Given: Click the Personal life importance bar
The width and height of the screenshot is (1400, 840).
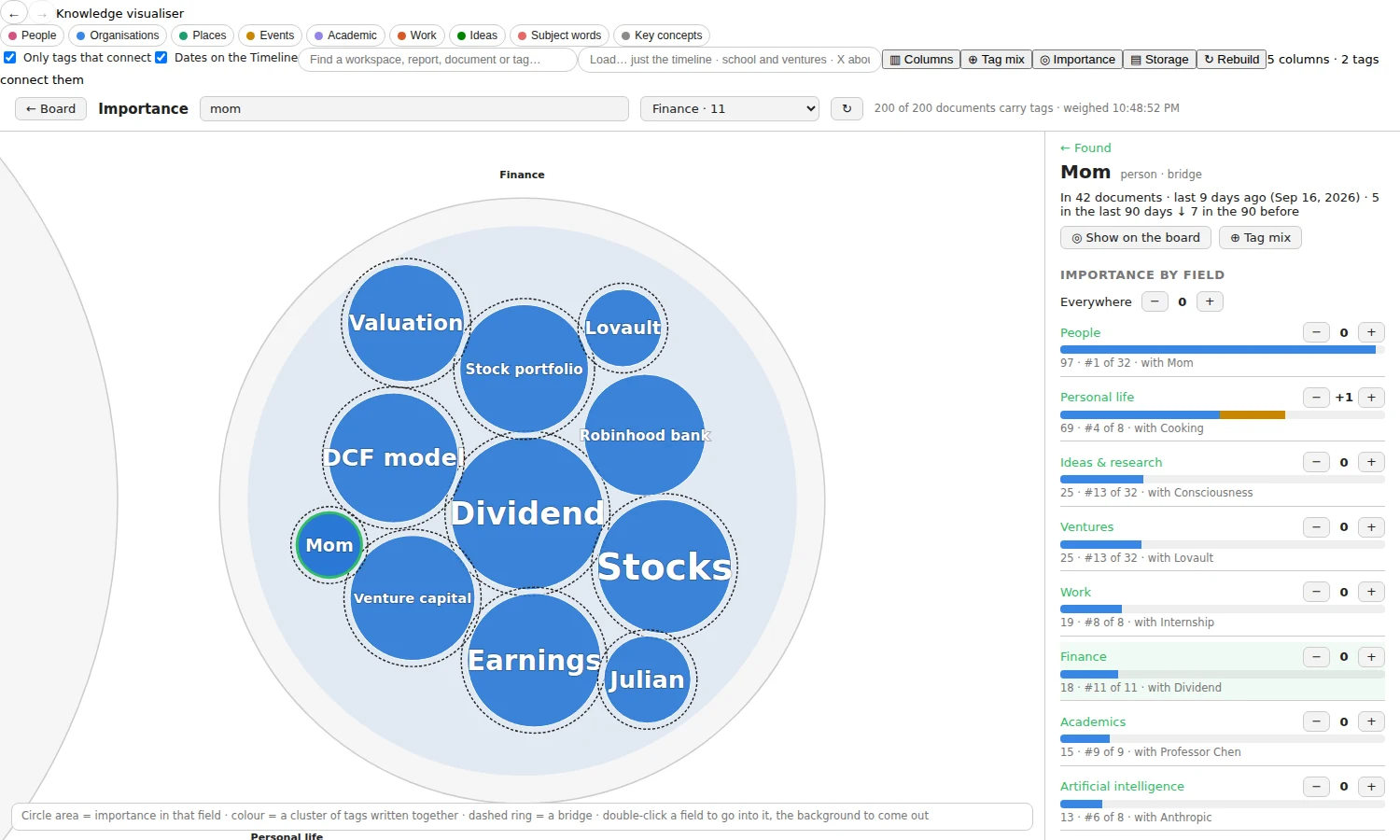Looking at the screenshot, I should click(x=1223, y=414).
